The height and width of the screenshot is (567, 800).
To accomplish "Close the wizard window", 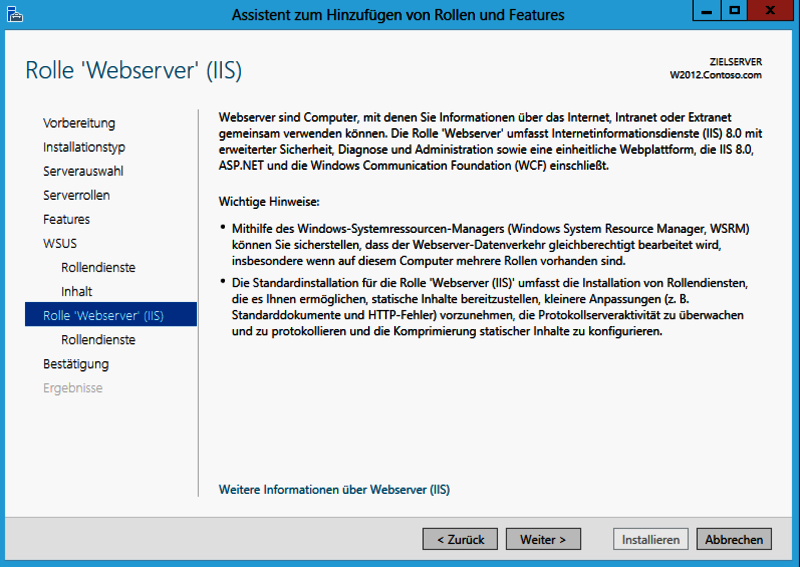I will click(x=771, y=10).
